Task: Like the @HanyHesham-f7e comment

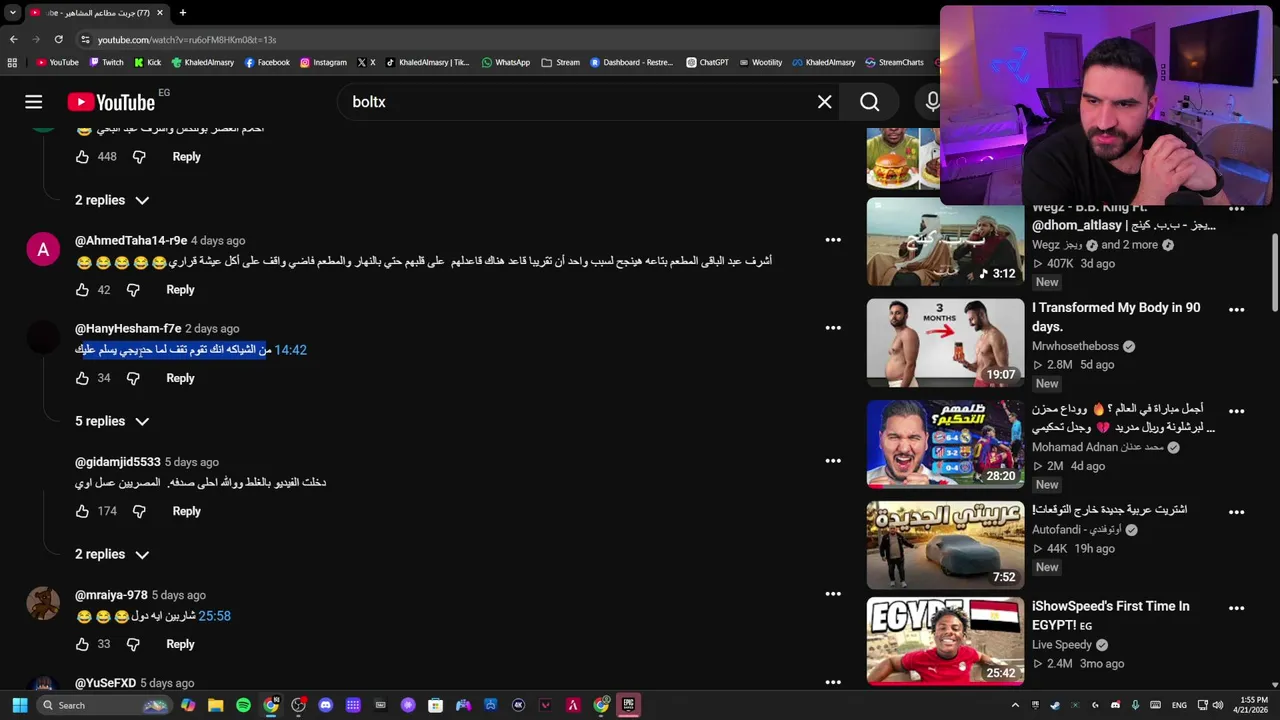Action: pyautogui.click(x=82, y=378)
